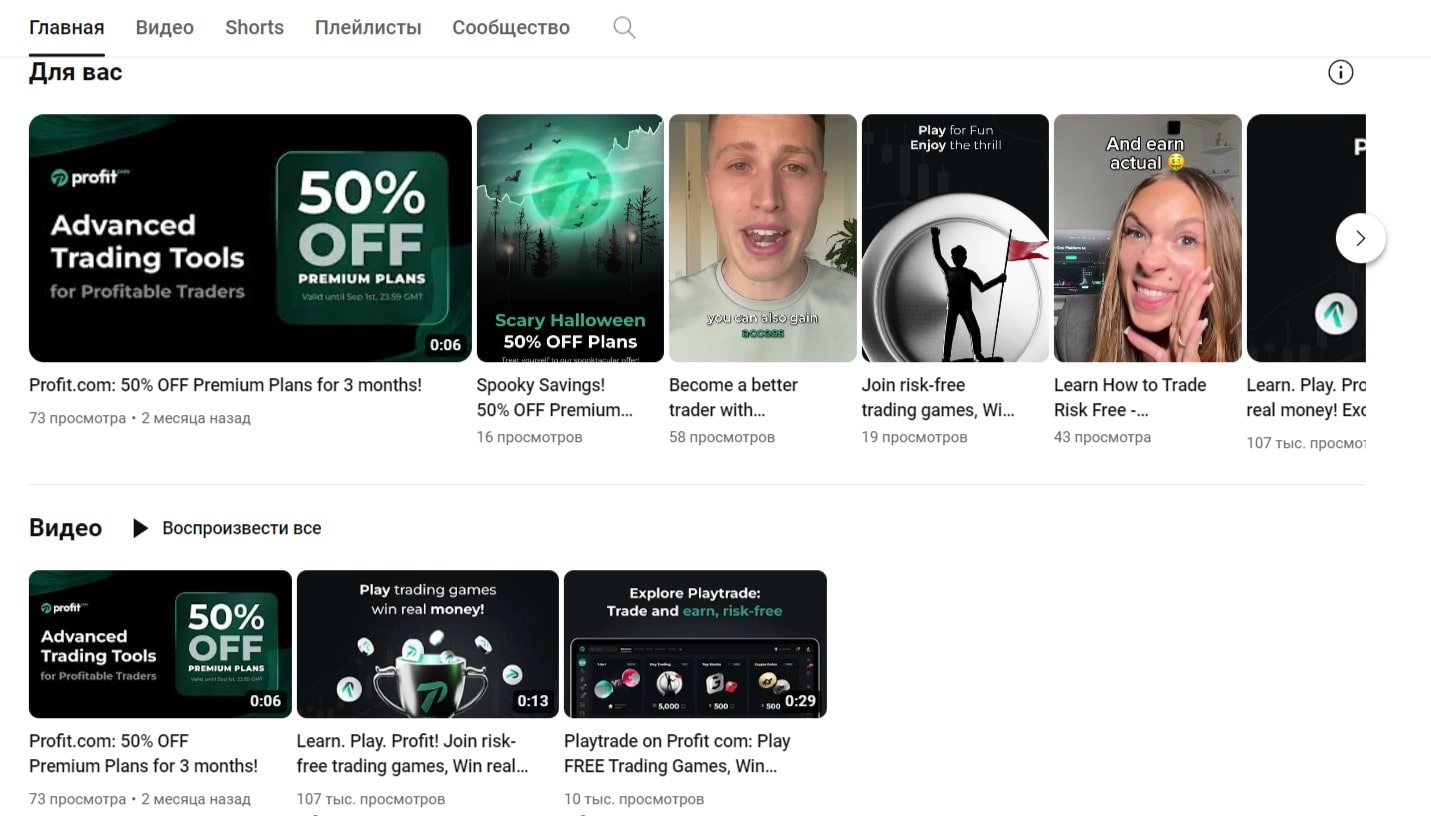Open the And earn actual Short thumbnail

tap(1148, 238)
